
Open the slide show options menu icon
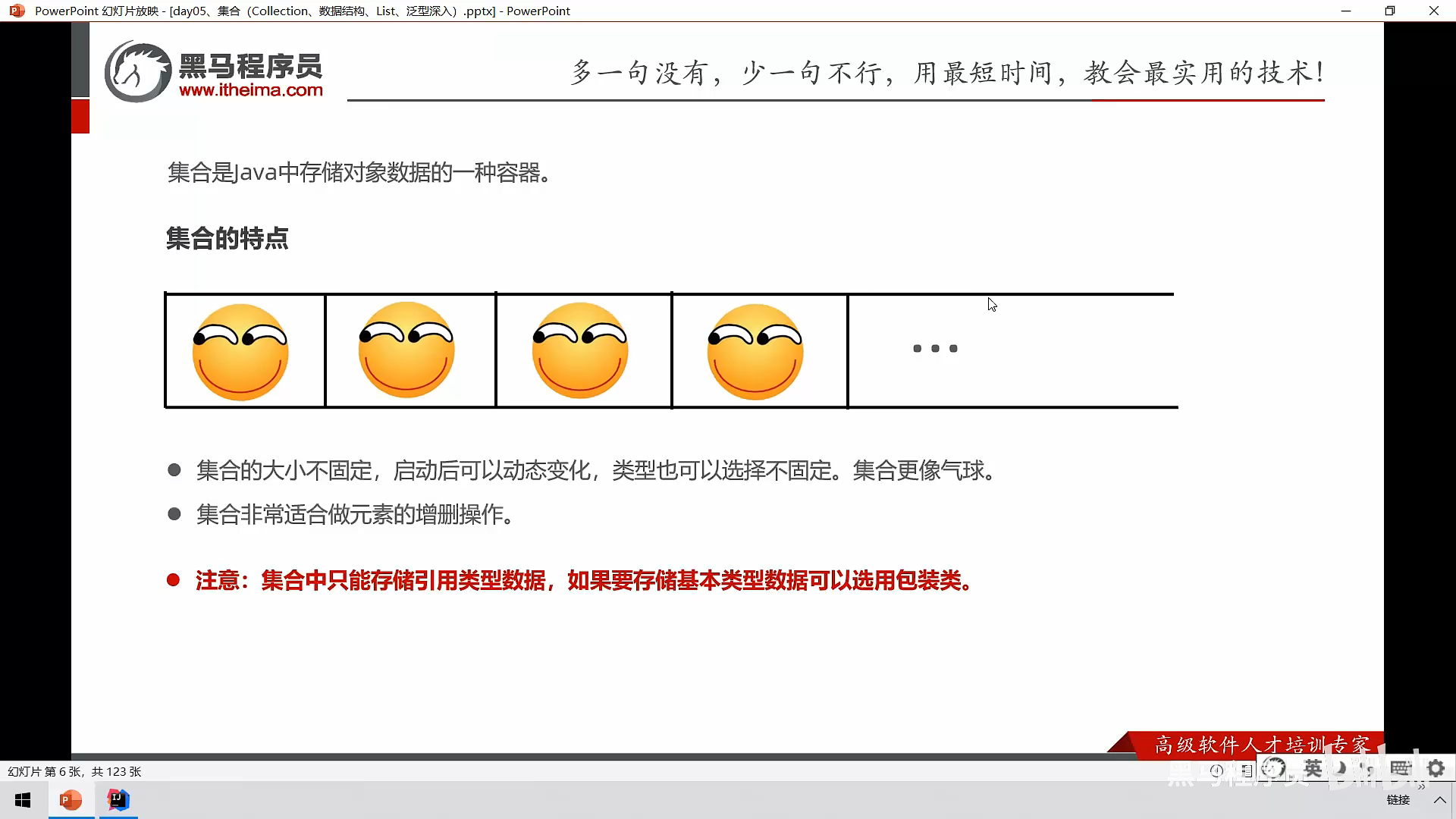(1247, 771)
